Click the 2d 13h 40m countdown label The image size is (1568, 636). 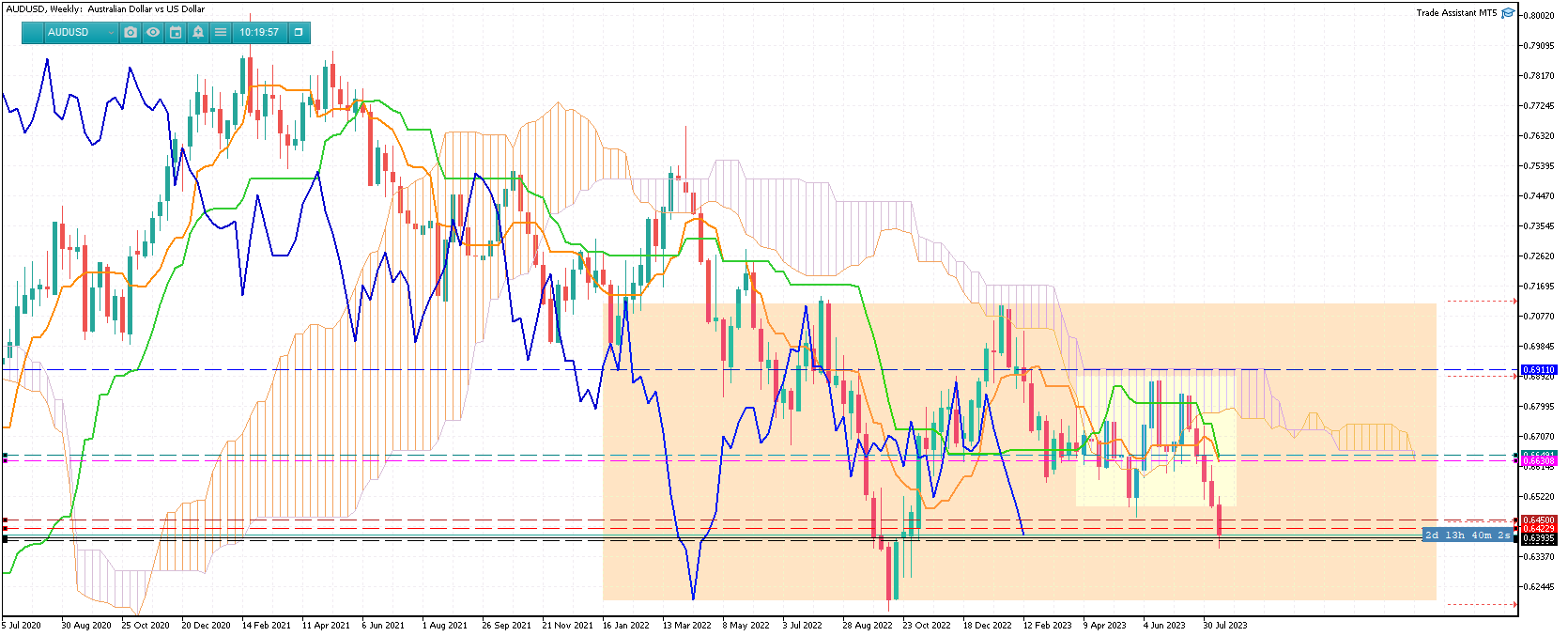point(1468,535)
